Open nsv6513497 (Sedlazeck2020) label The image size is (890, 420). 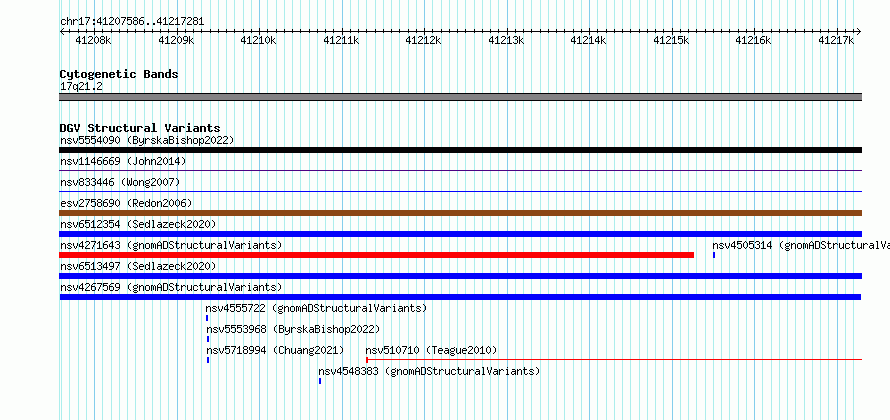138,266
